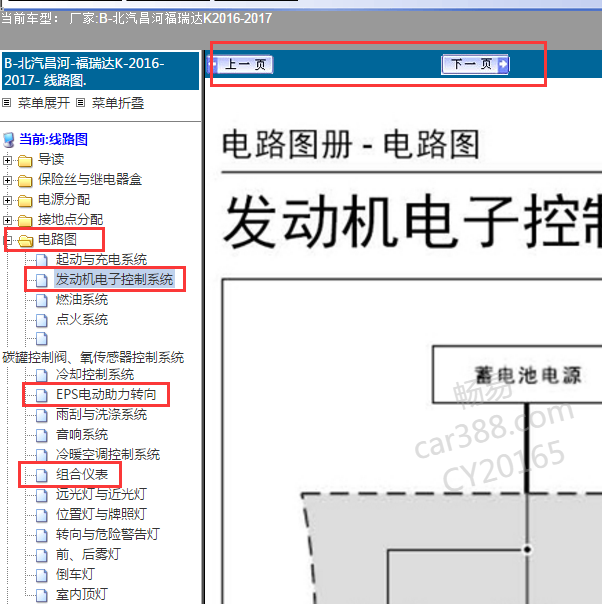The image size is (602, 604).
Task: Open 点火系统 circuit diagram
Action: coord(82,319)
